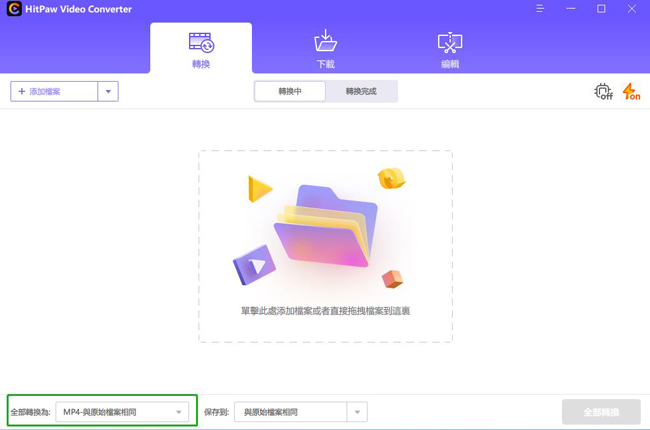Click the 全部轉換 button

tap(601, 412)
